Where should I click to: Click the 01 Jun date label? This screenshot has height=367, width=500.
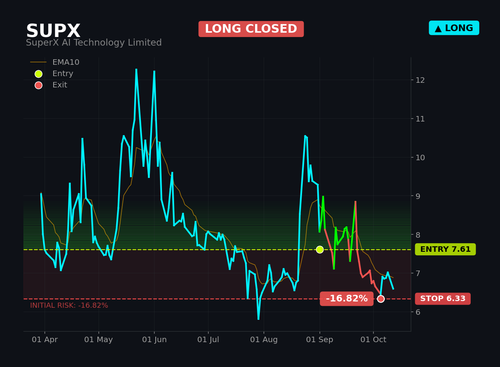pos(154,340)
